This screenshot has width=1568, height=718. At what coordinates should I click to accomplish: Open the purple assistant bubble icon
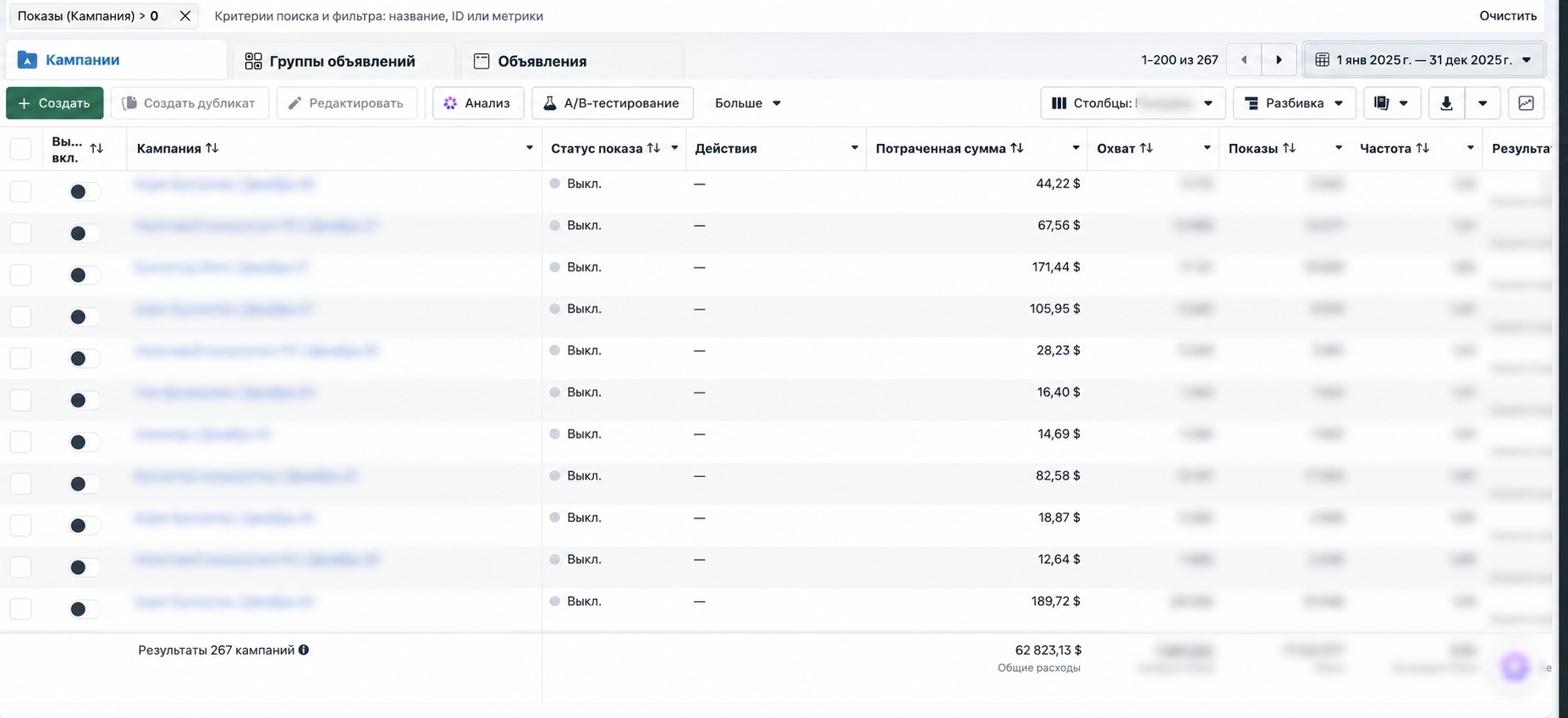[x=1516, y=666]
